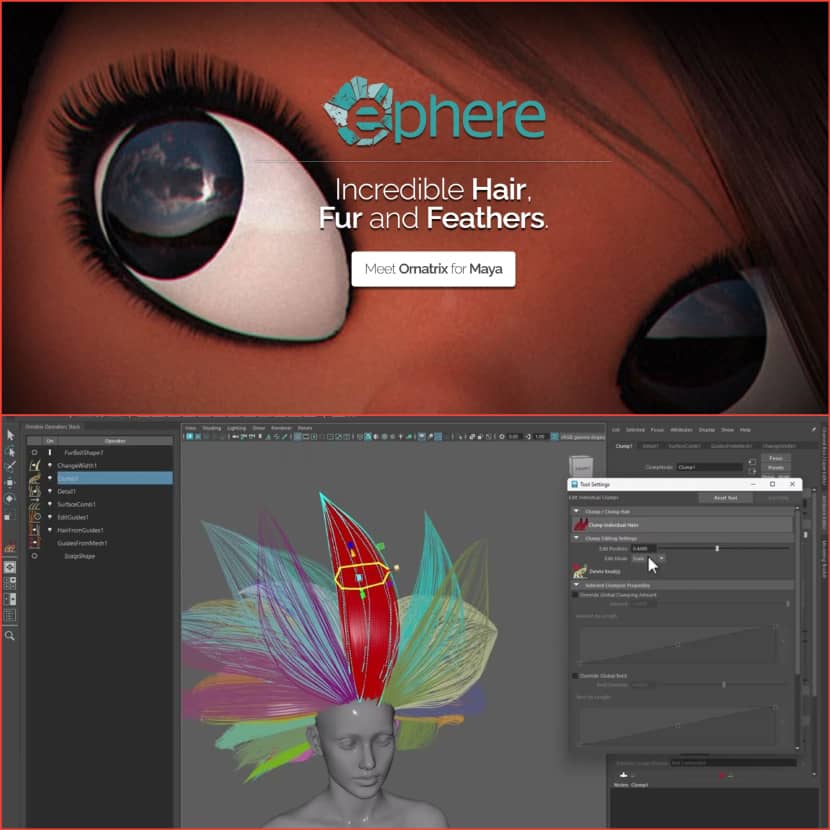Click the Operator column header
The width and height of the screenshot is (830, 830).
click(115, 441)
